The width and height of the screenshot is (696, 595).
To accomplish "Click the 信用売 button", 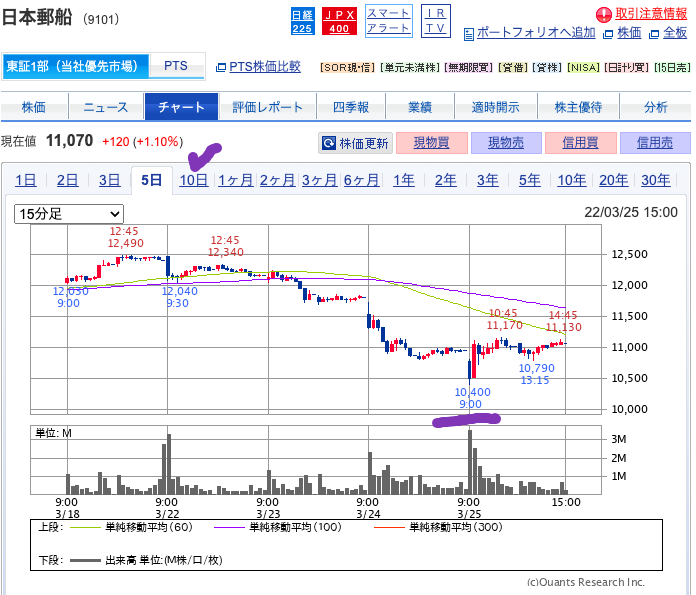I will click(655, 143).
